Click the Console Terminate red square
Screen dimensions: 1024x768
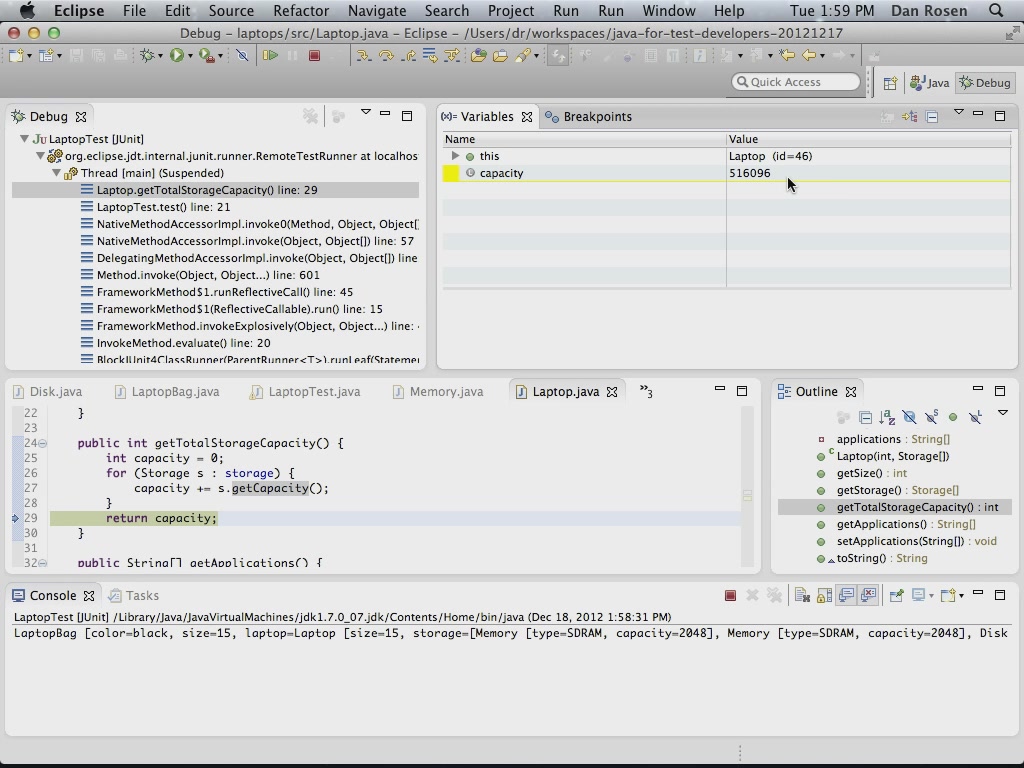[x=730, y=596]
